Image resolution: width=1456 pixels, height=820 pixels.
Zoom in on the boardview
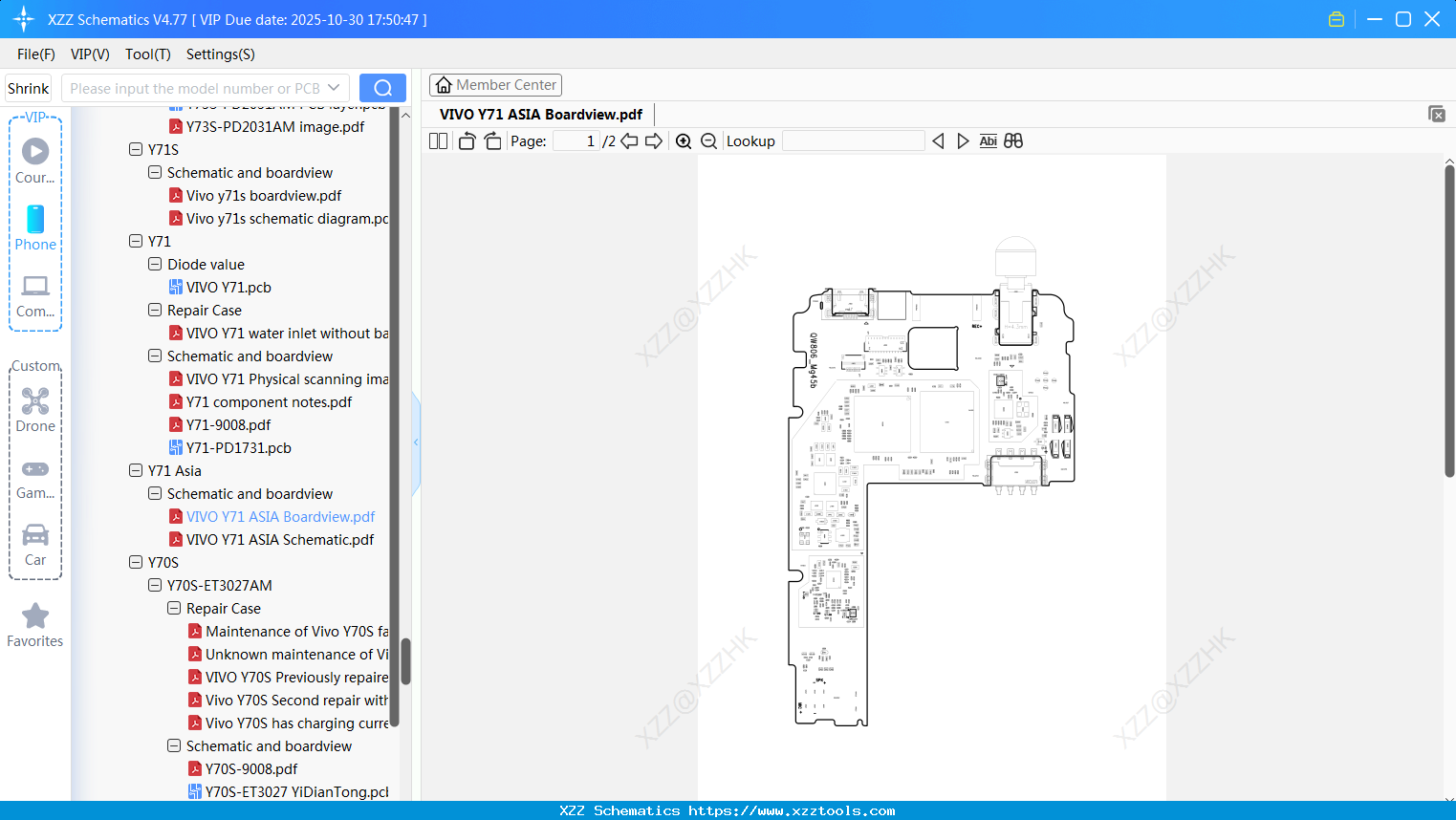684,140
